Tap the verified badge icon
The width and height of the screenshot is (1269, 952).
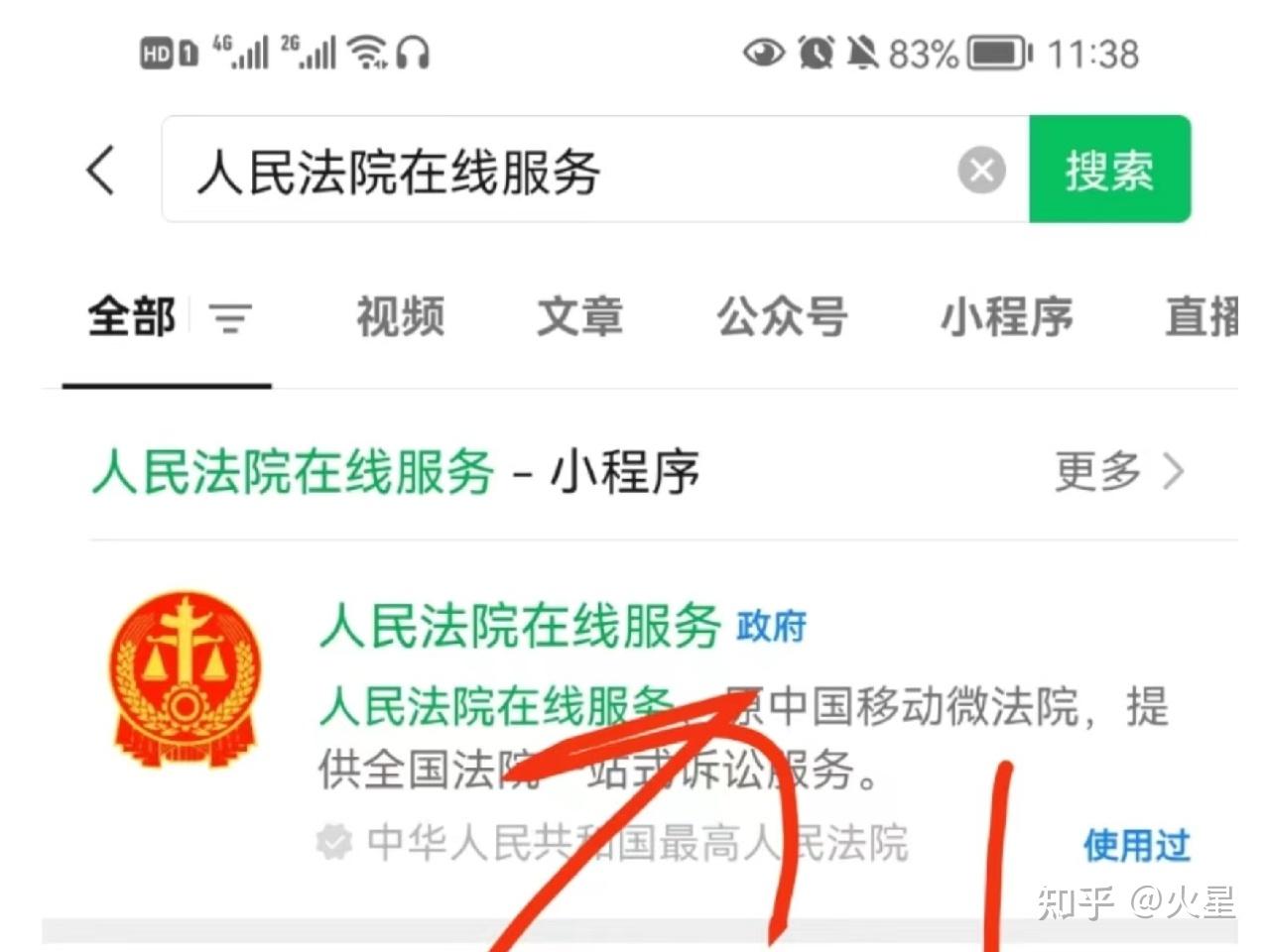click(333, 843)
